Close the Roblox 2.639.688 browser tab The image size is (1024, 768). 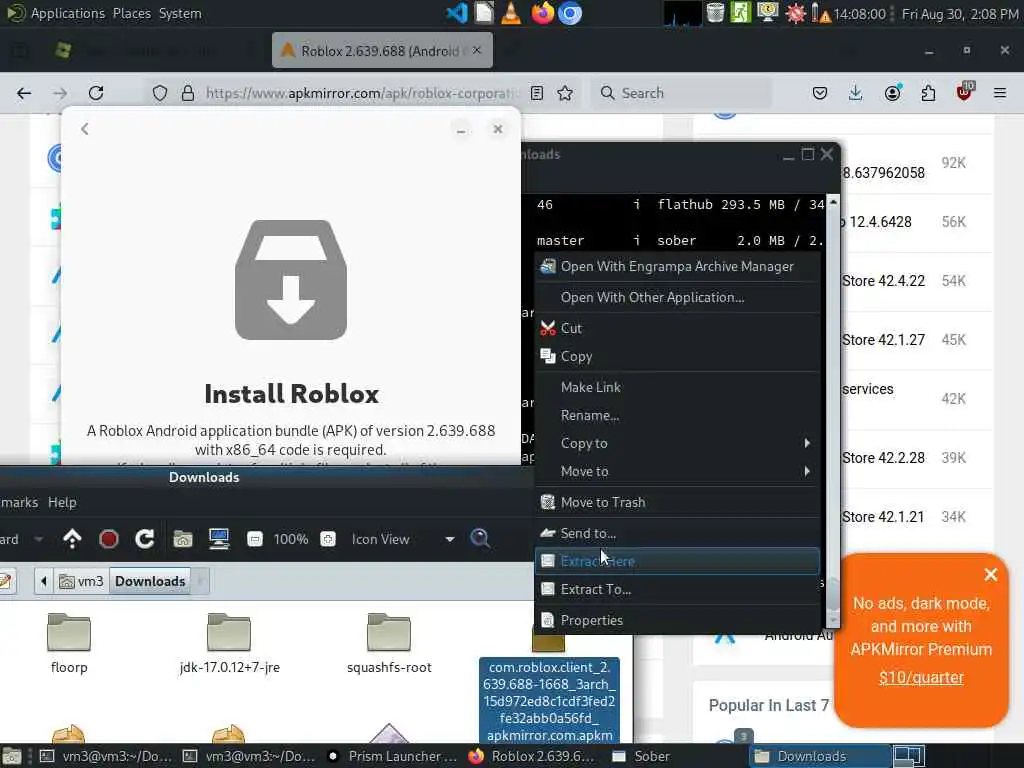tap(477, 50)
